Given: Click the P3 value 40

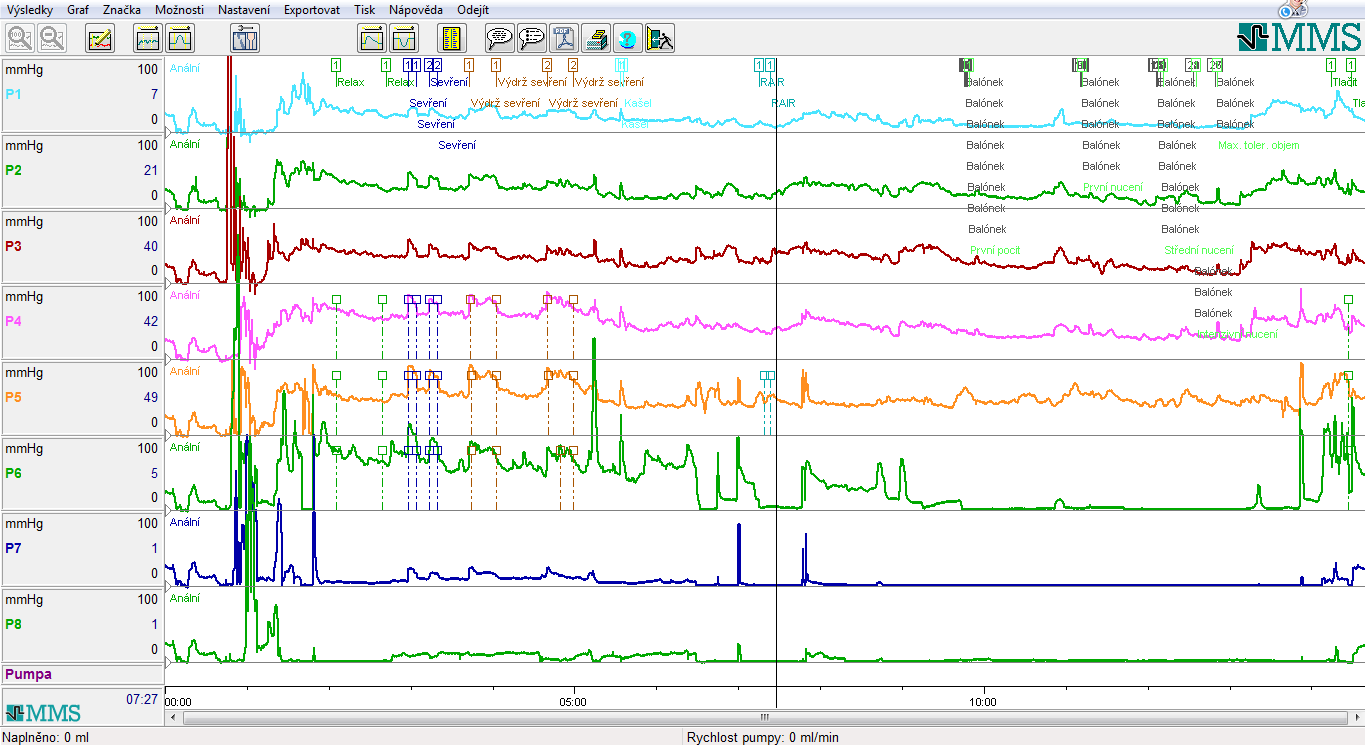Looking at the screenshot, I should pos(151,246).
